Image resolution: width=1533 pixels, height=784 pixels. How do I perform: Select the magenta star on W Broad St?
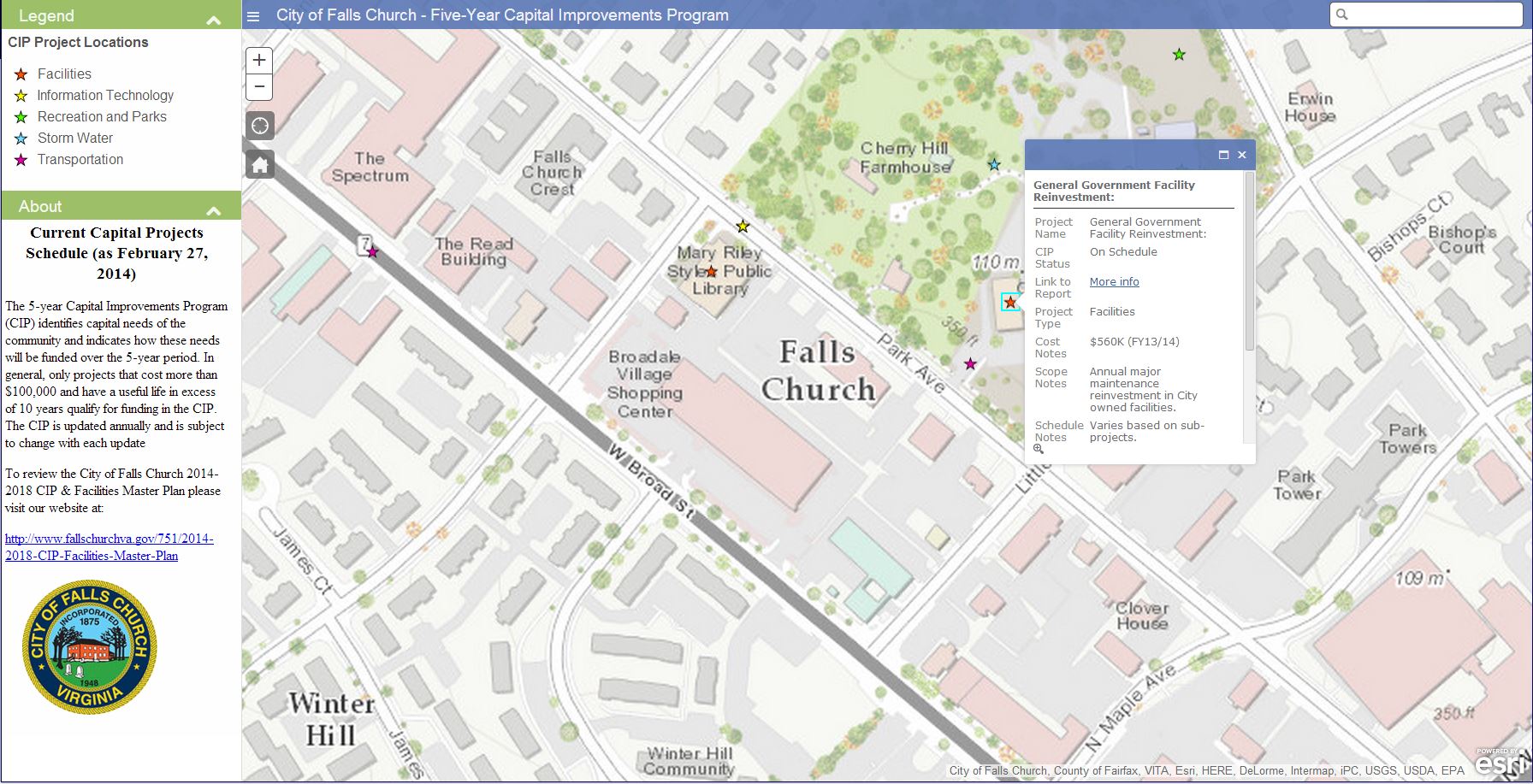tap(372, 252)
